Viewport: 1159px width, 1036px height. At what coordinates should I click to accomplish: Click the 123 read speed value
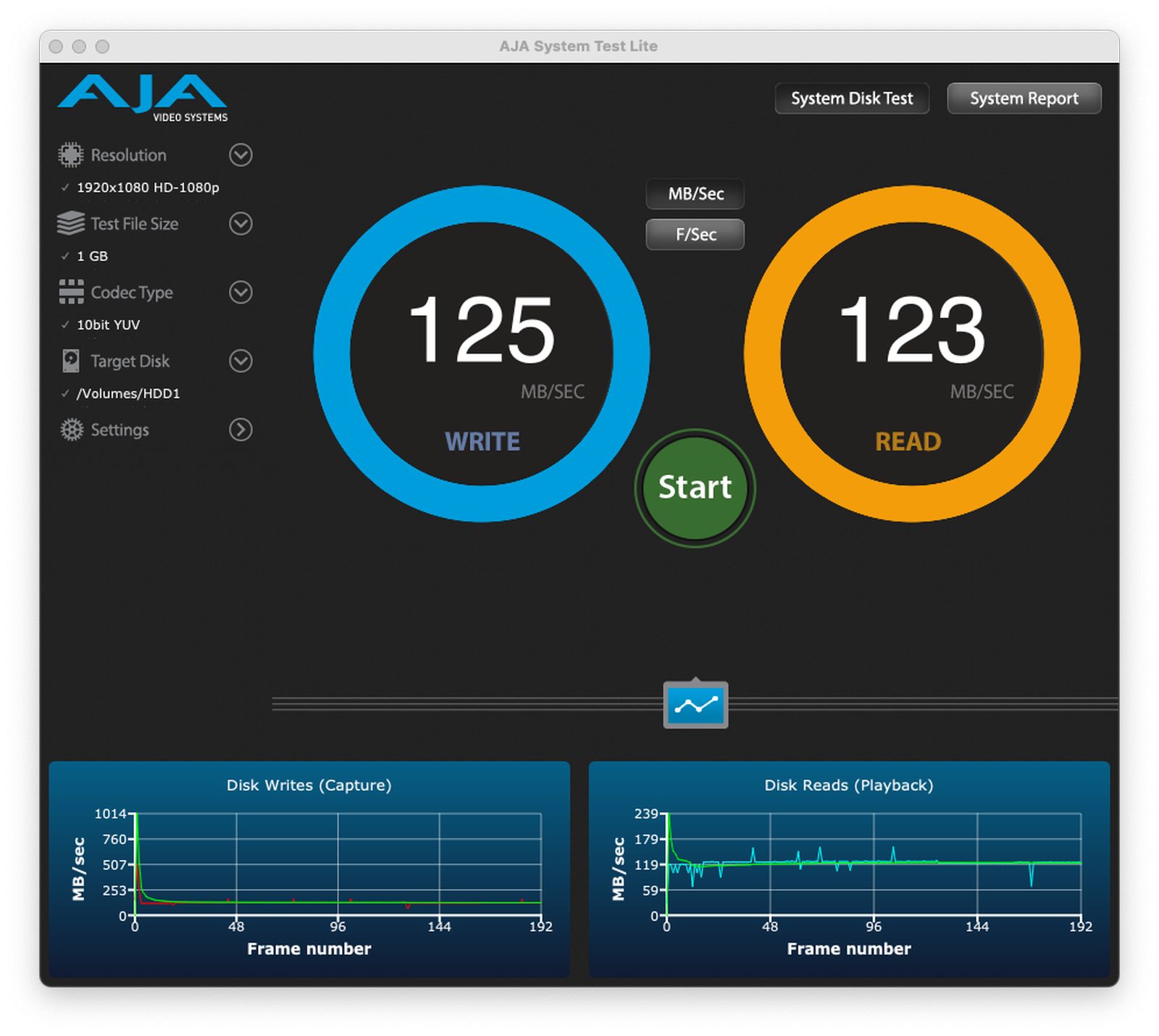coord(912,330)
